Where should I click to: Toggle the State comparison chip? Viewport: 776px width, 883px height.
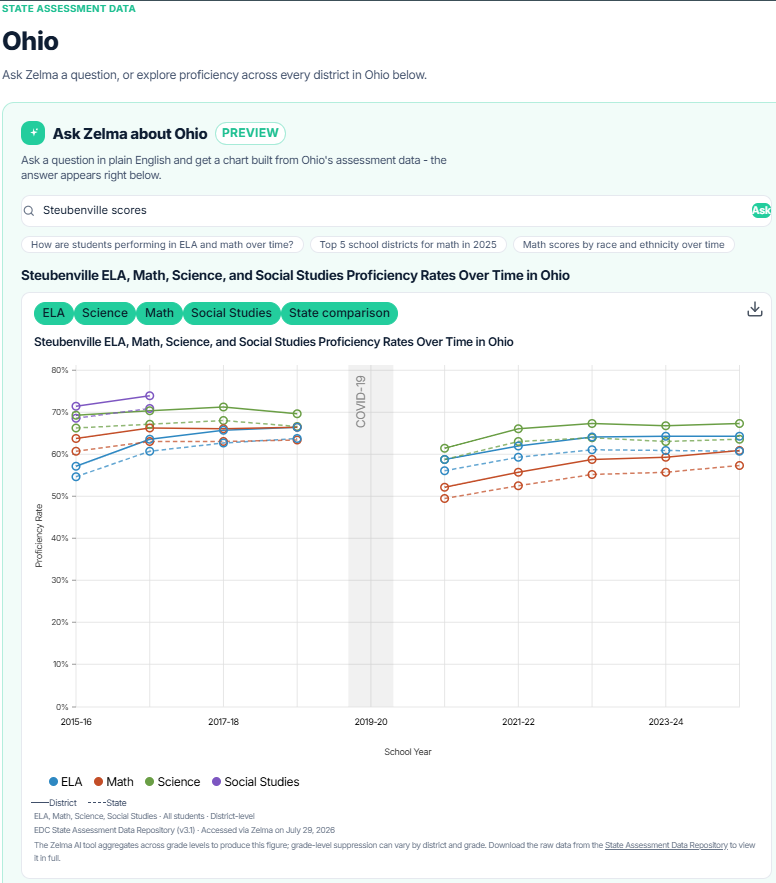click(339, 313)
